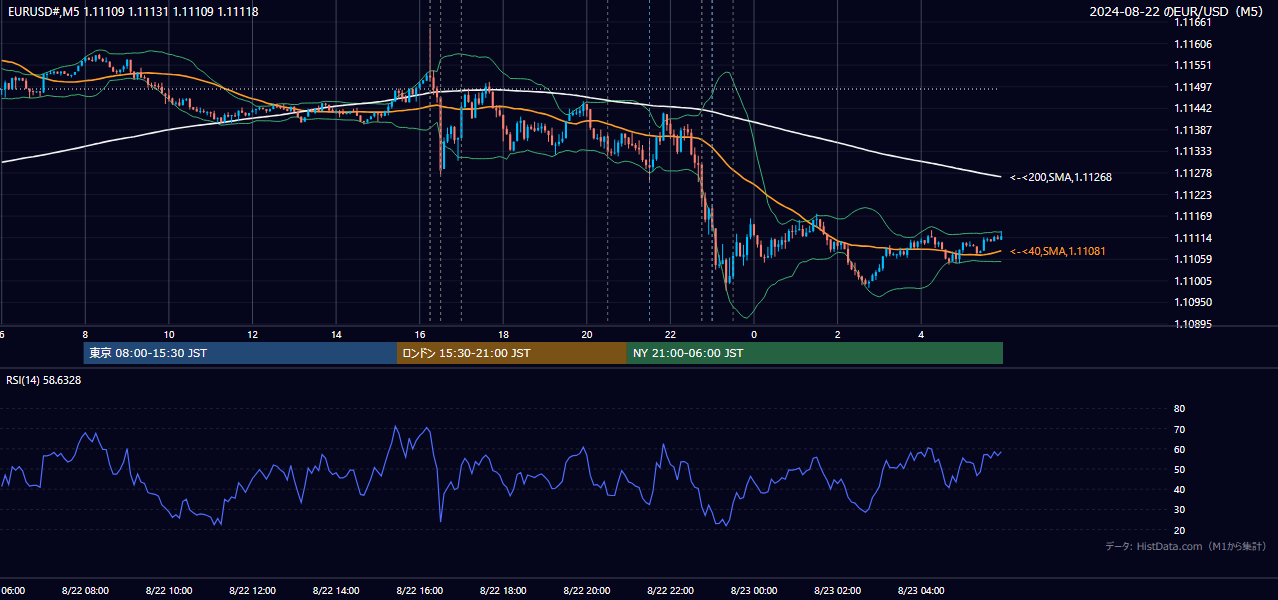
Task: Click the 8/22 20:00 bottom time label
Action: tap(587, 590)
